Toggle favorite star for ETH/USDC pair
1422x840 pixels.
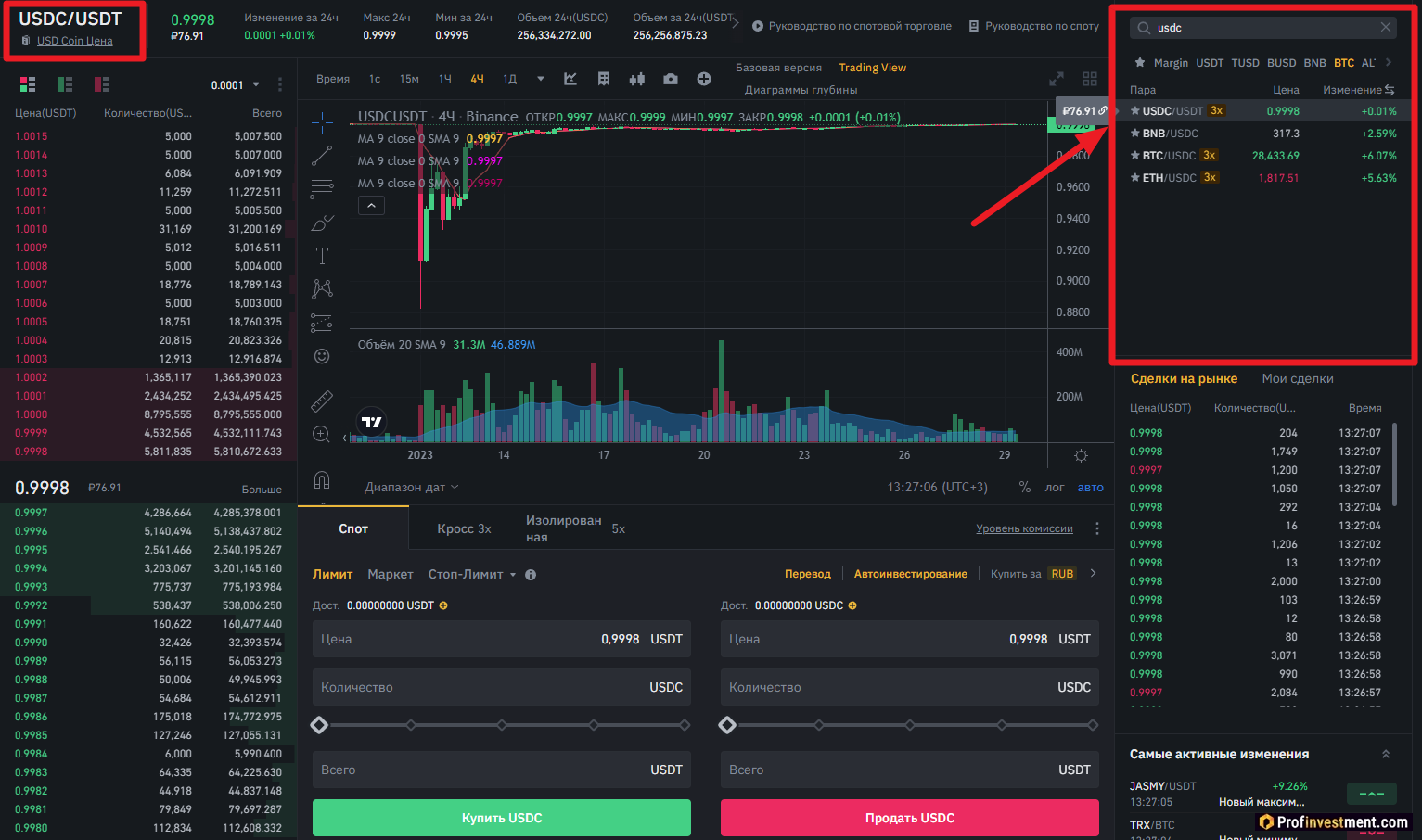(x=1134, y=177)
